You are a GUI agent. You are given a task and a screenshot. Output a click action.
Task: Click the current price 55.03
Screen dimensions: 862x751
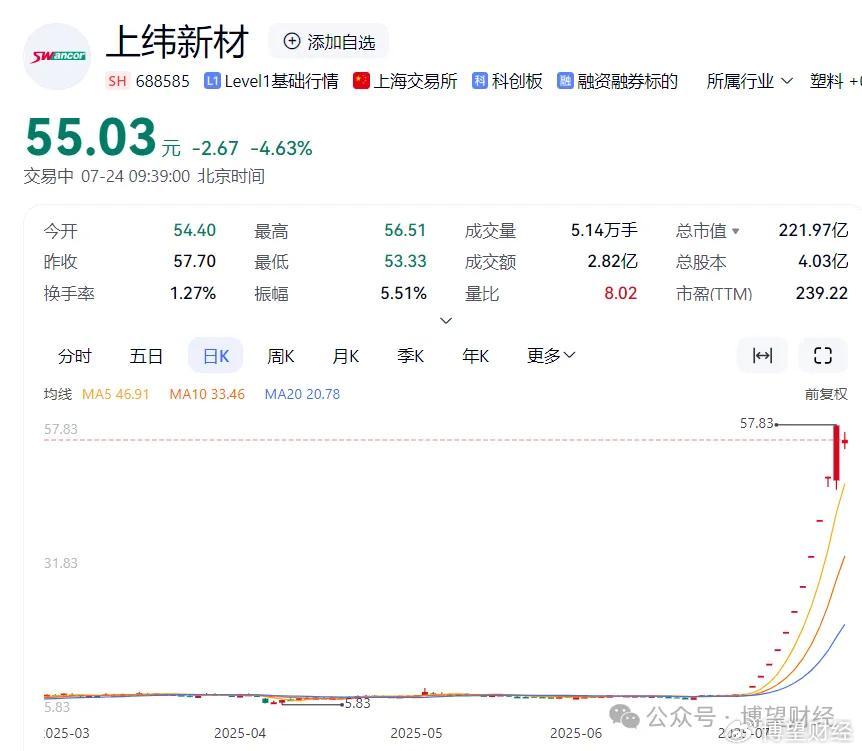[91, 137]
